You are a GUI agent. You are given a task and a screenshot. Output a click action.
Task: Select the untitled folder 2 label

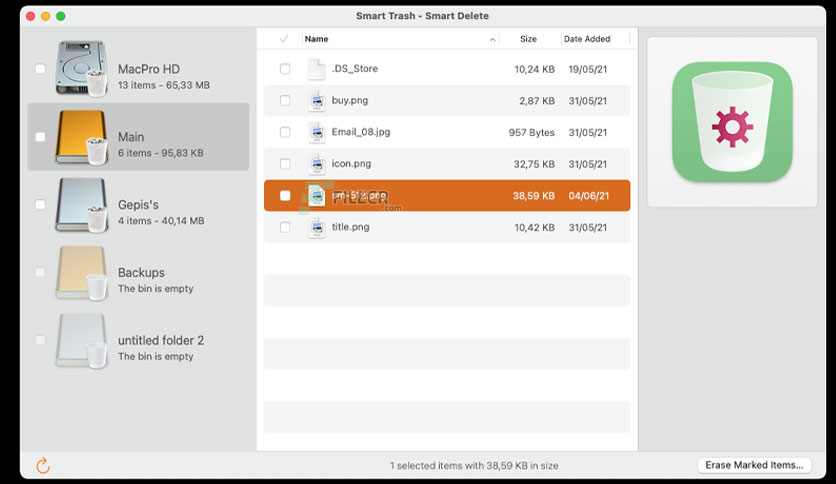(161, 340)
